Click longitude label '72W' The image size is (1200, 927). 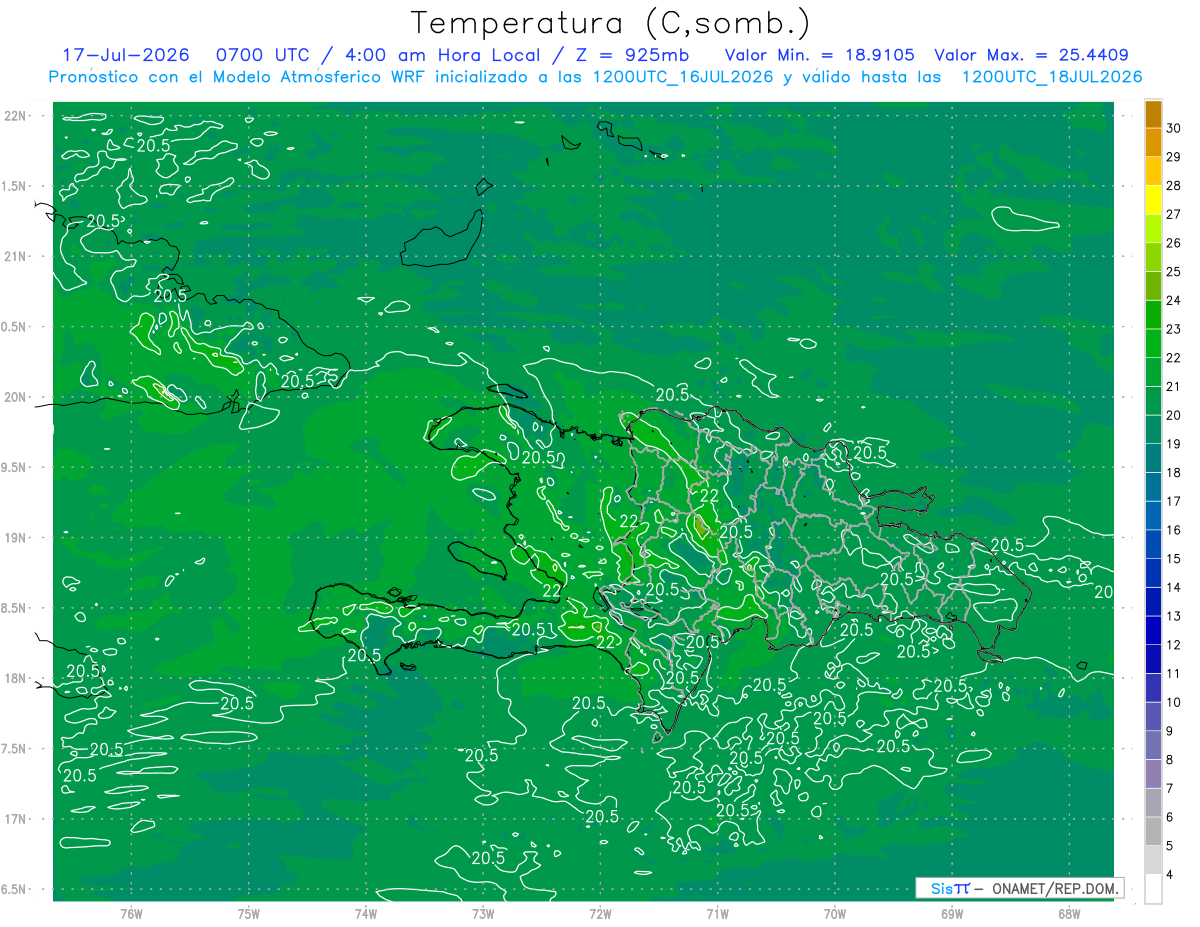[x=600, y=914]
